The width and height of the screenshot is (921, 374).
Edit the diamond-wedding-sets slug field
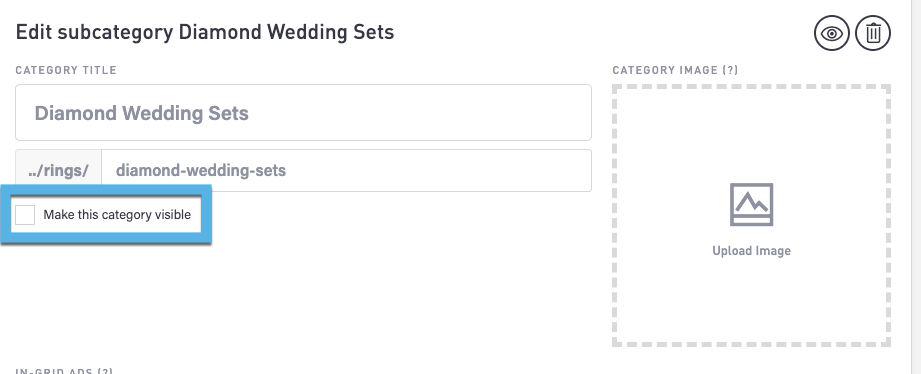pos(347,170)
